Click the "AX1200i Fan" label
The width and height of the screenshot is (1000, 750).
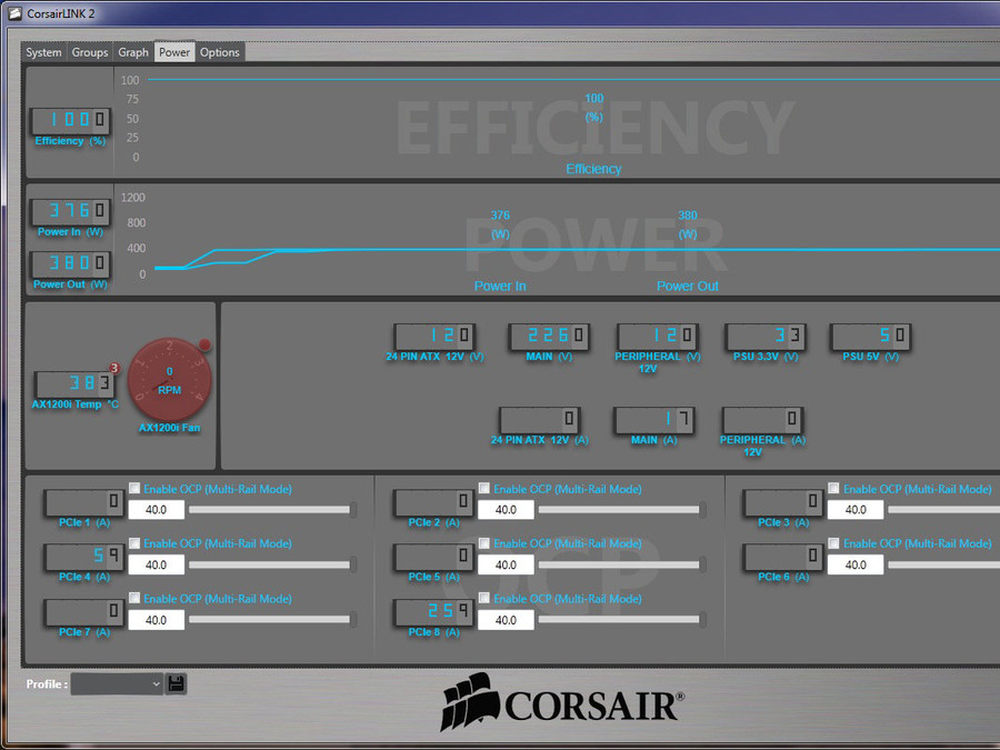(x=170, y=427)
